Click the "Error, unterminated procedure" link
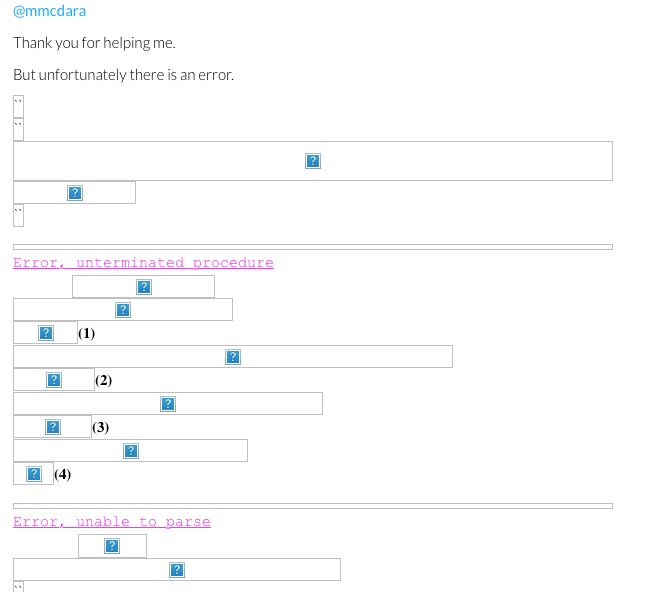The height and width of the screenshot is (592, 663). tap(143, 263)
